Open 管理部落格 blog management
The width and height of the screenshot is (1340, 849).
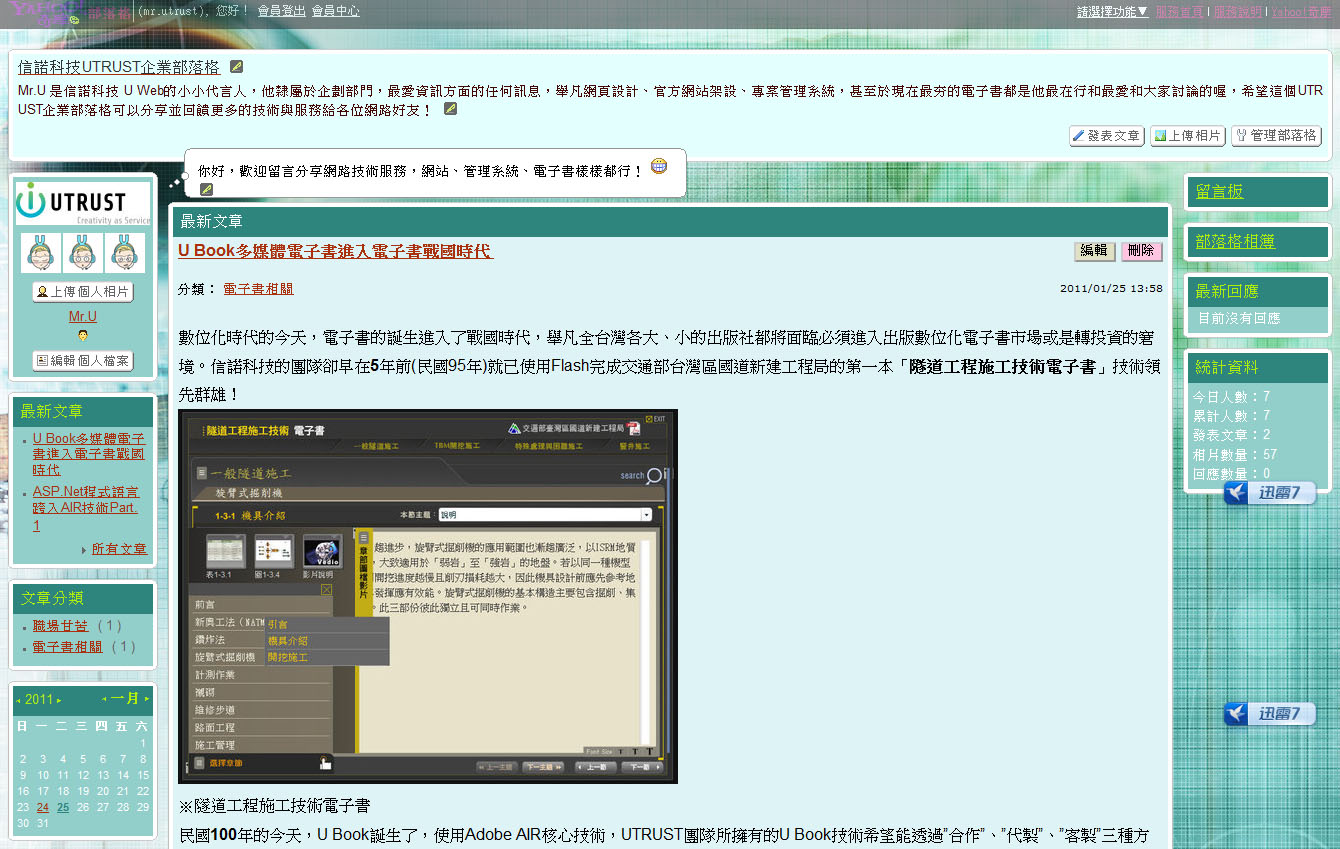[x=1276, y=135]
